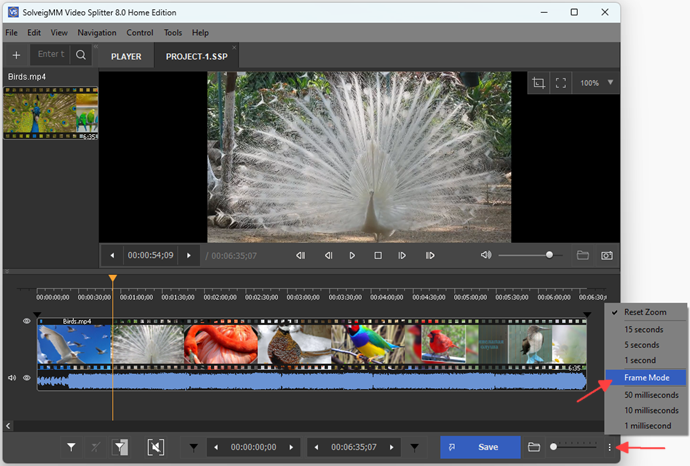Open the View menu
Image resolution: width=690 pixels, height=466 pixels.
tap(59, 33)
